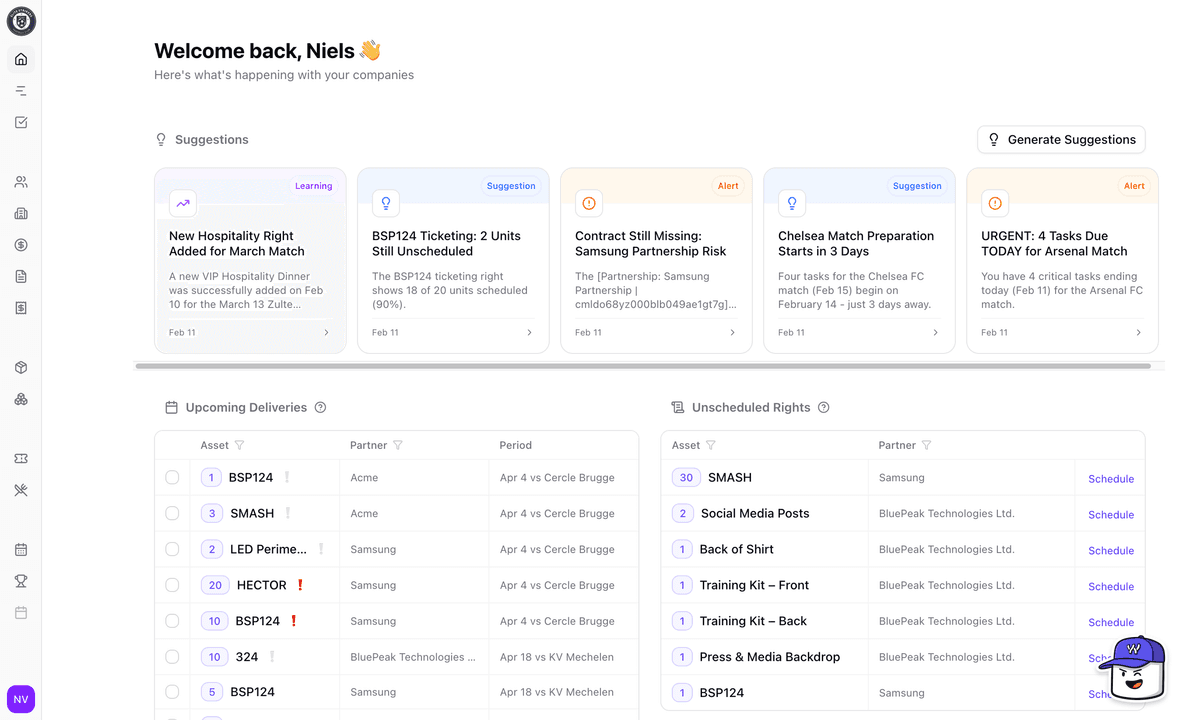Open the trophy icon in the sidebar
Screen dimensions: 1200x720
[21, 581]
